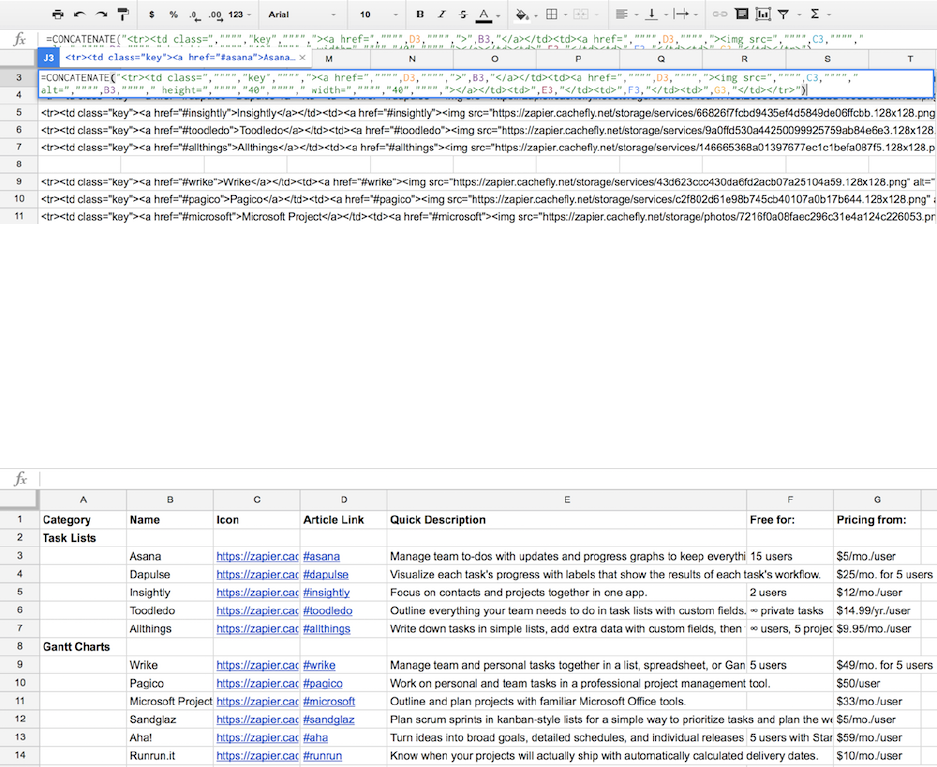Click into the J3 CONCATENATE cell editor
The image size is (937, 767).
(485, 84)
